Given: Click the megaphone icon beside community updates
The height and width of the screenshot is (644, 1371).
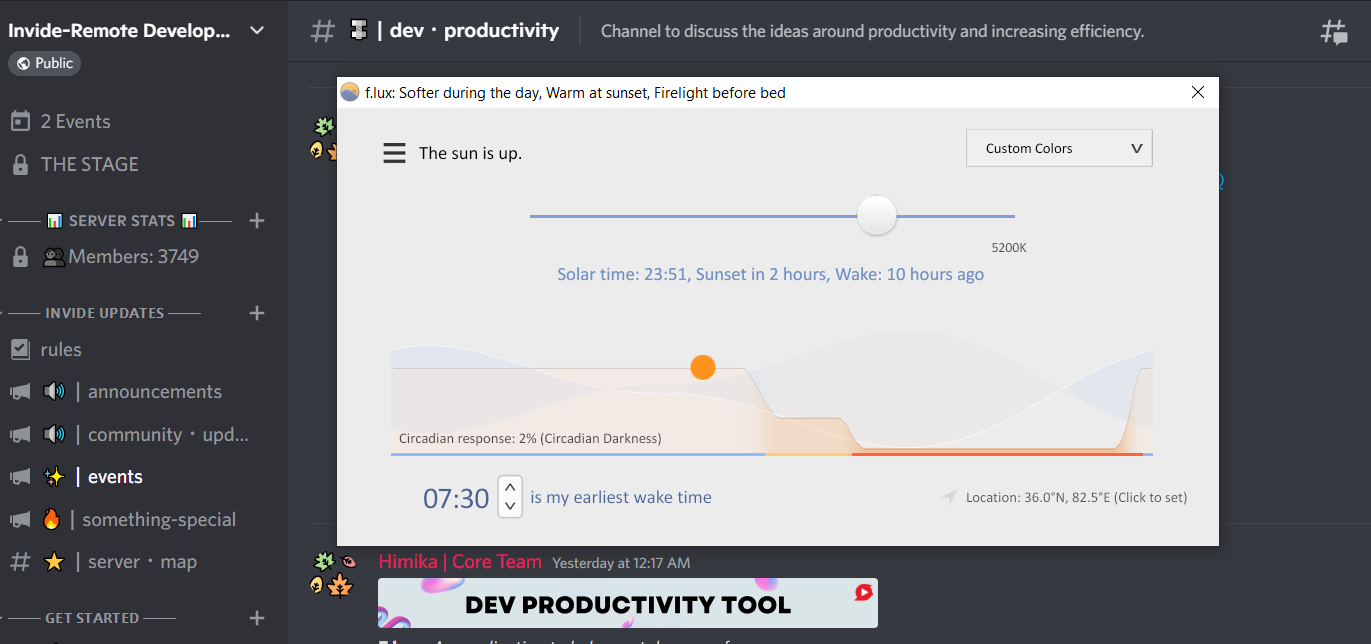Looking at the screenshot, I should [x=20, y=435].
